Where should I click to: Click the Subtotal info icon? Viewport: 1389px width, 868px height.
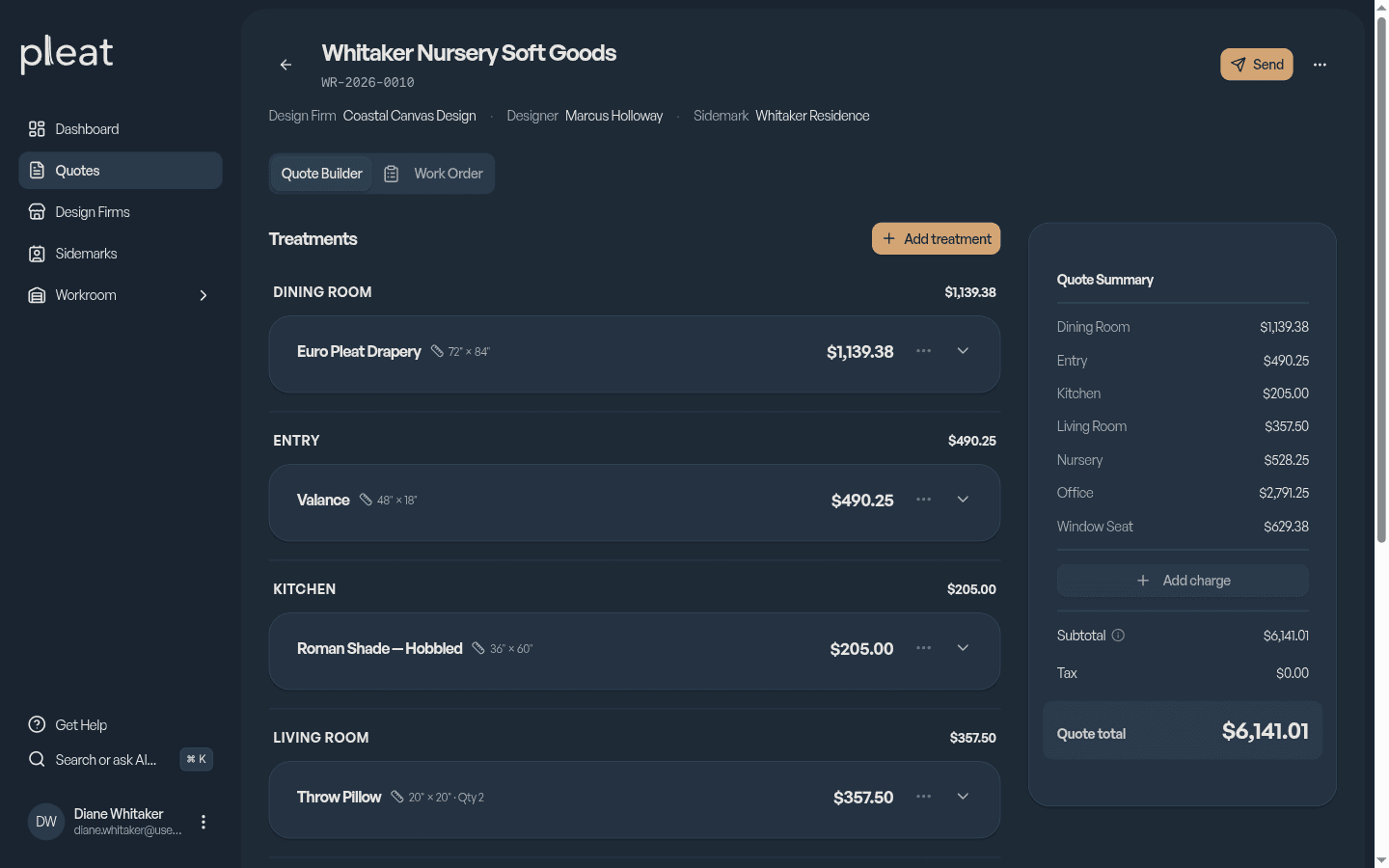(x=1118, y=636)
